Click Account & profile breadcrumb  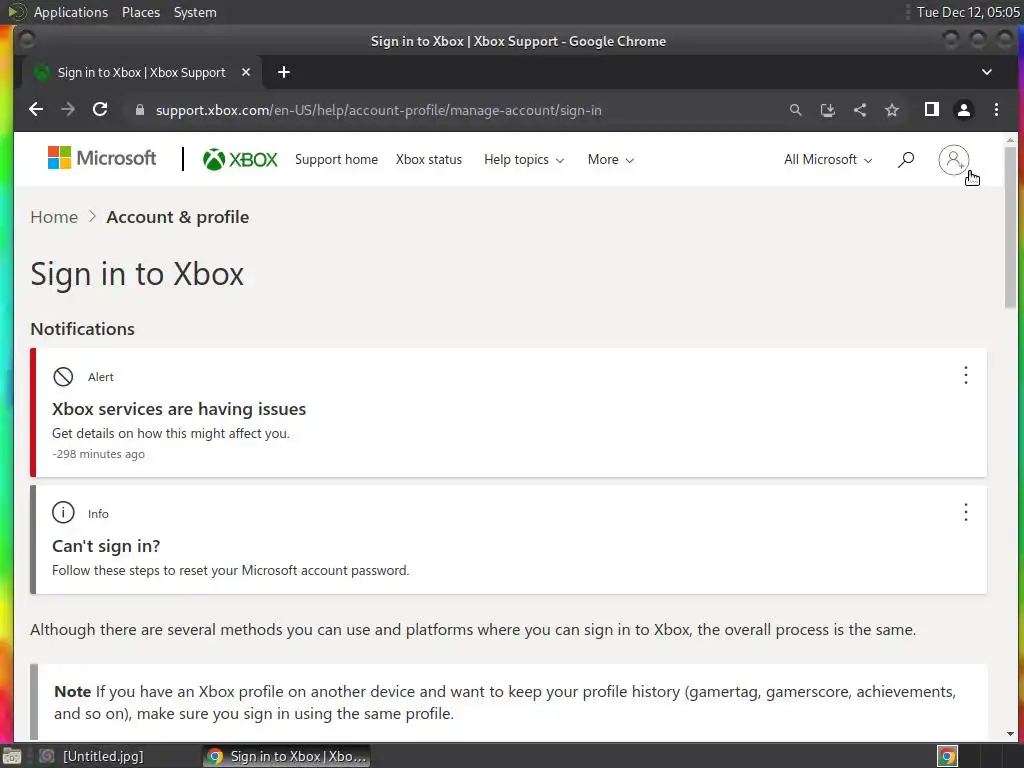[178, 217]
